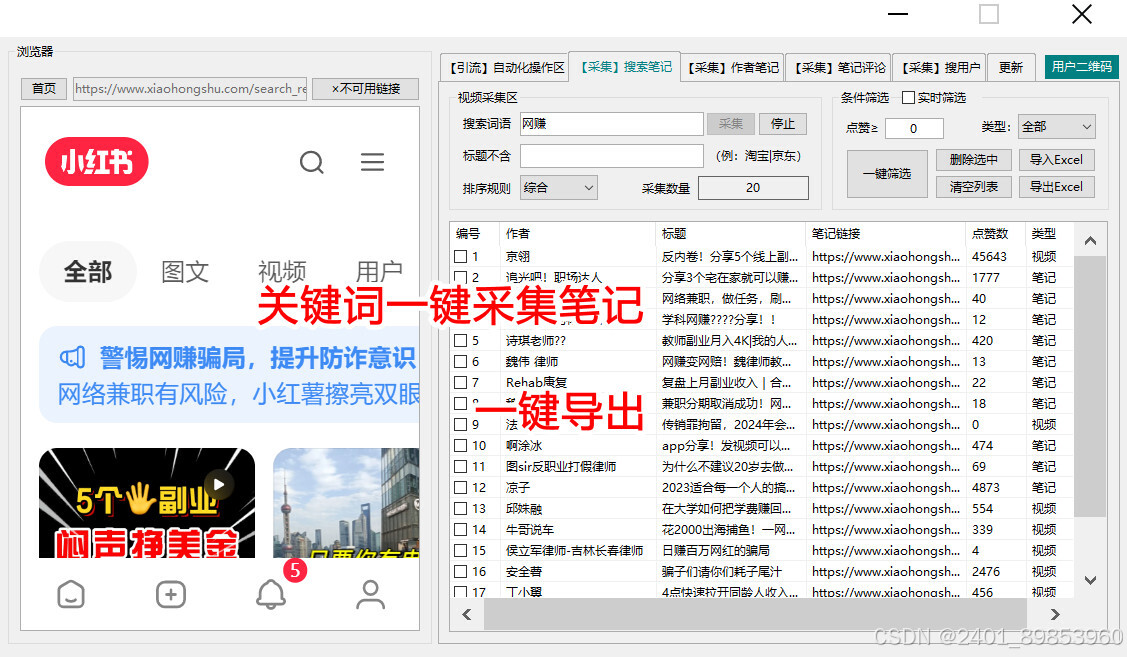The height and width of the screenshot is (657, 1127).
Task: Switch to 【采集】作者笔记 tab
Action: point(732,68)
